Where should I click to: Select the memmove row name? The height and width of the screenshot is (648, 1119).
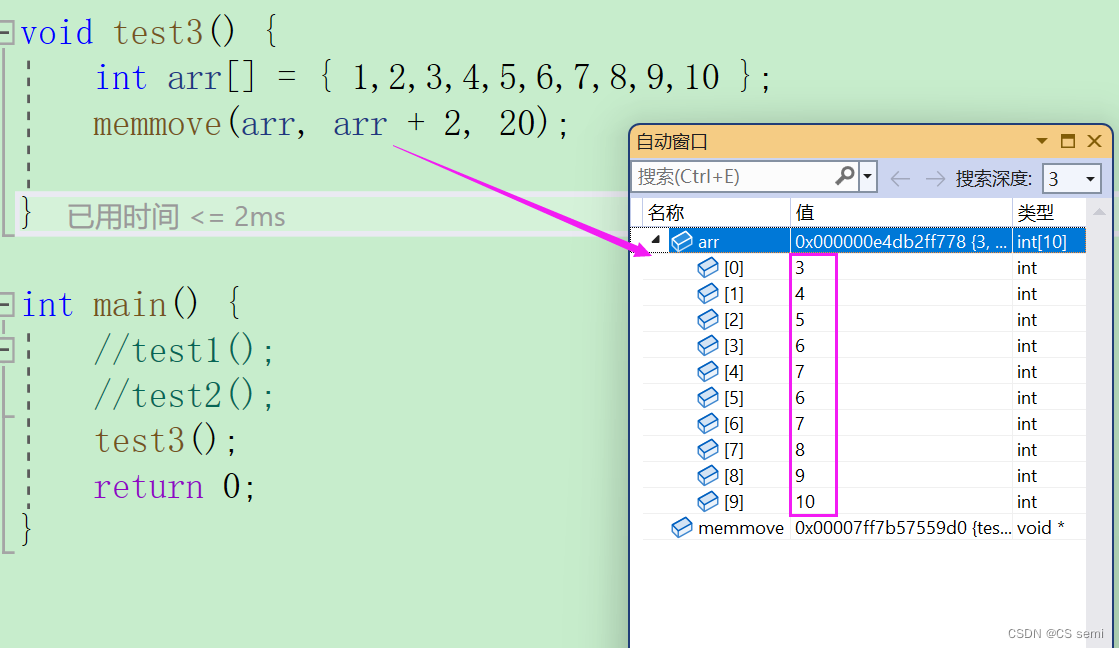pos(741,528)
